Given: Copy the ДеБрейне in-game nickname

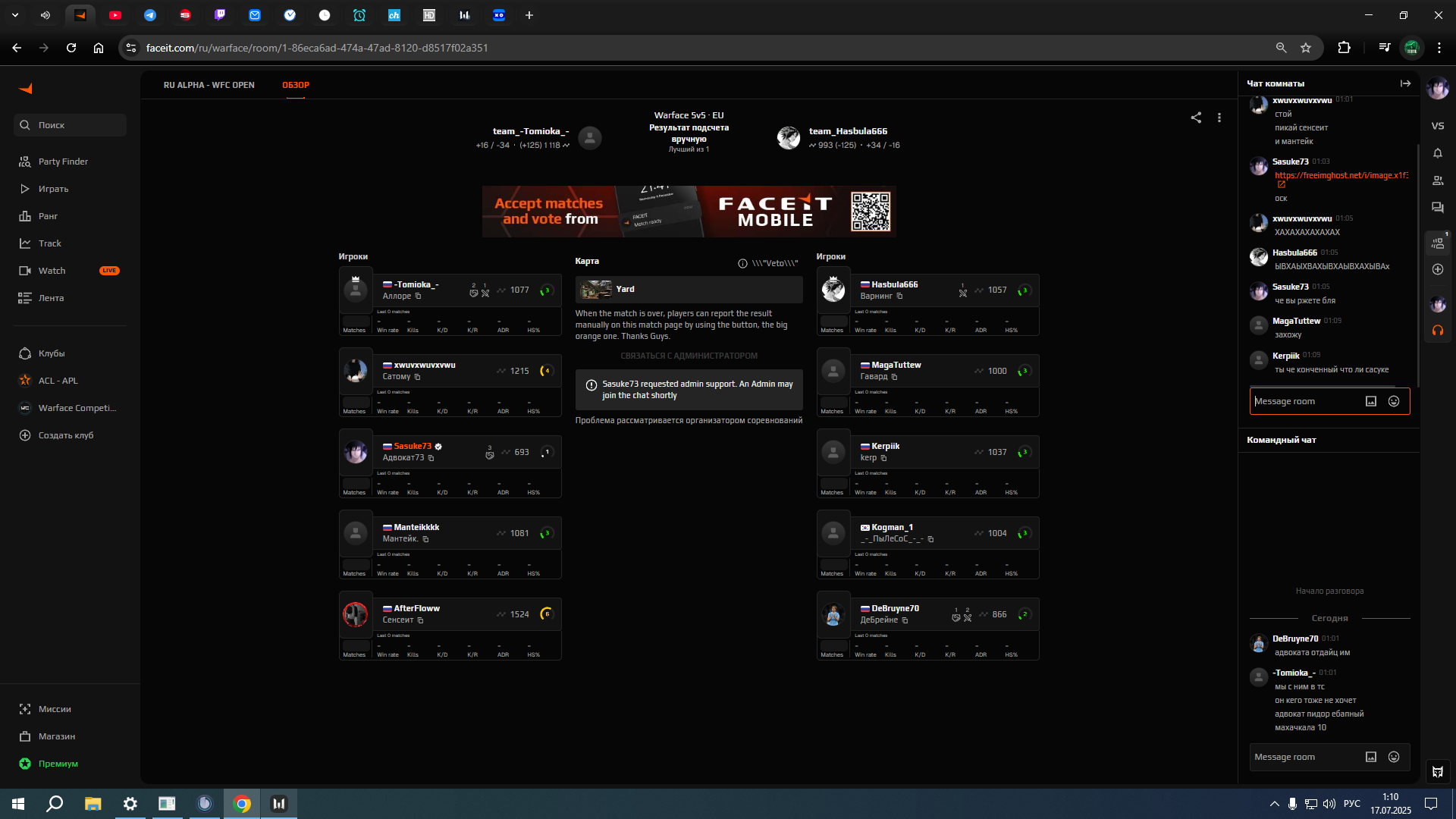Looking at the screenshot, I should tap(905, 620).
